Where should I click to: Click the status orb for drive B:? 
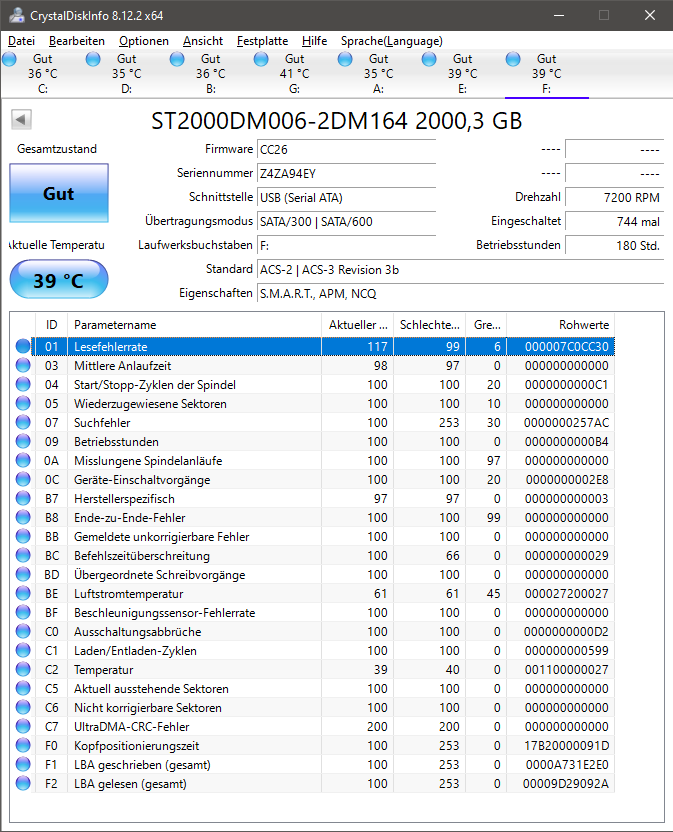[x=177, y=59]
